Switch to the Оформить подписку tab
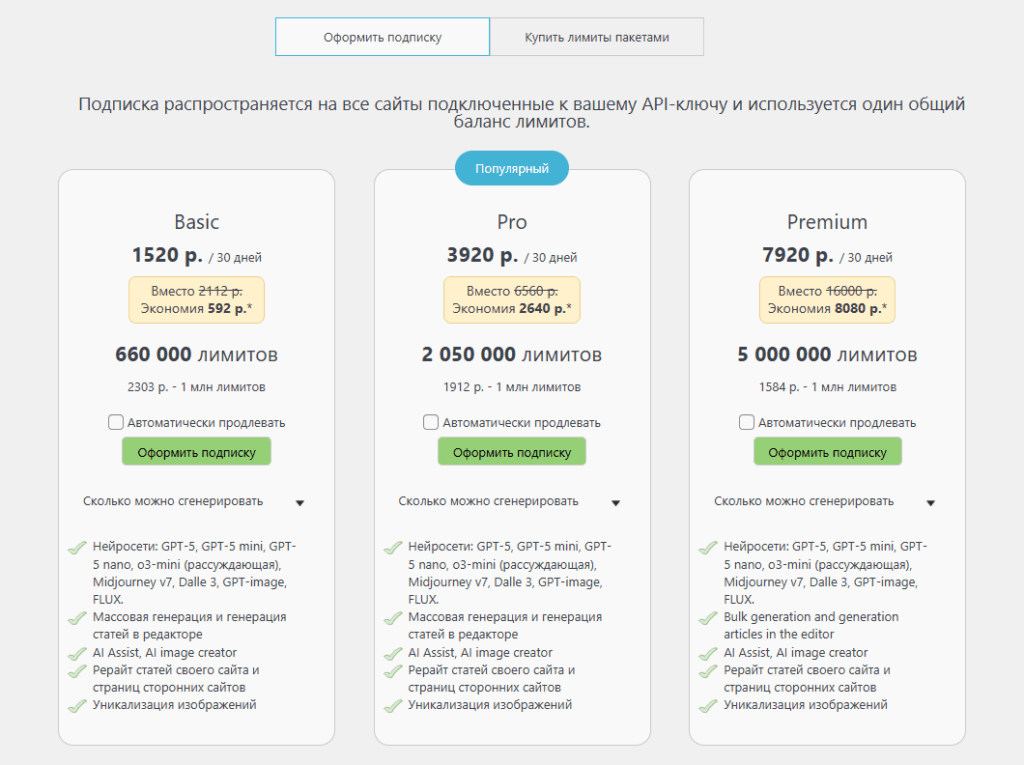1024x765 pixels. tap(382, 37)
